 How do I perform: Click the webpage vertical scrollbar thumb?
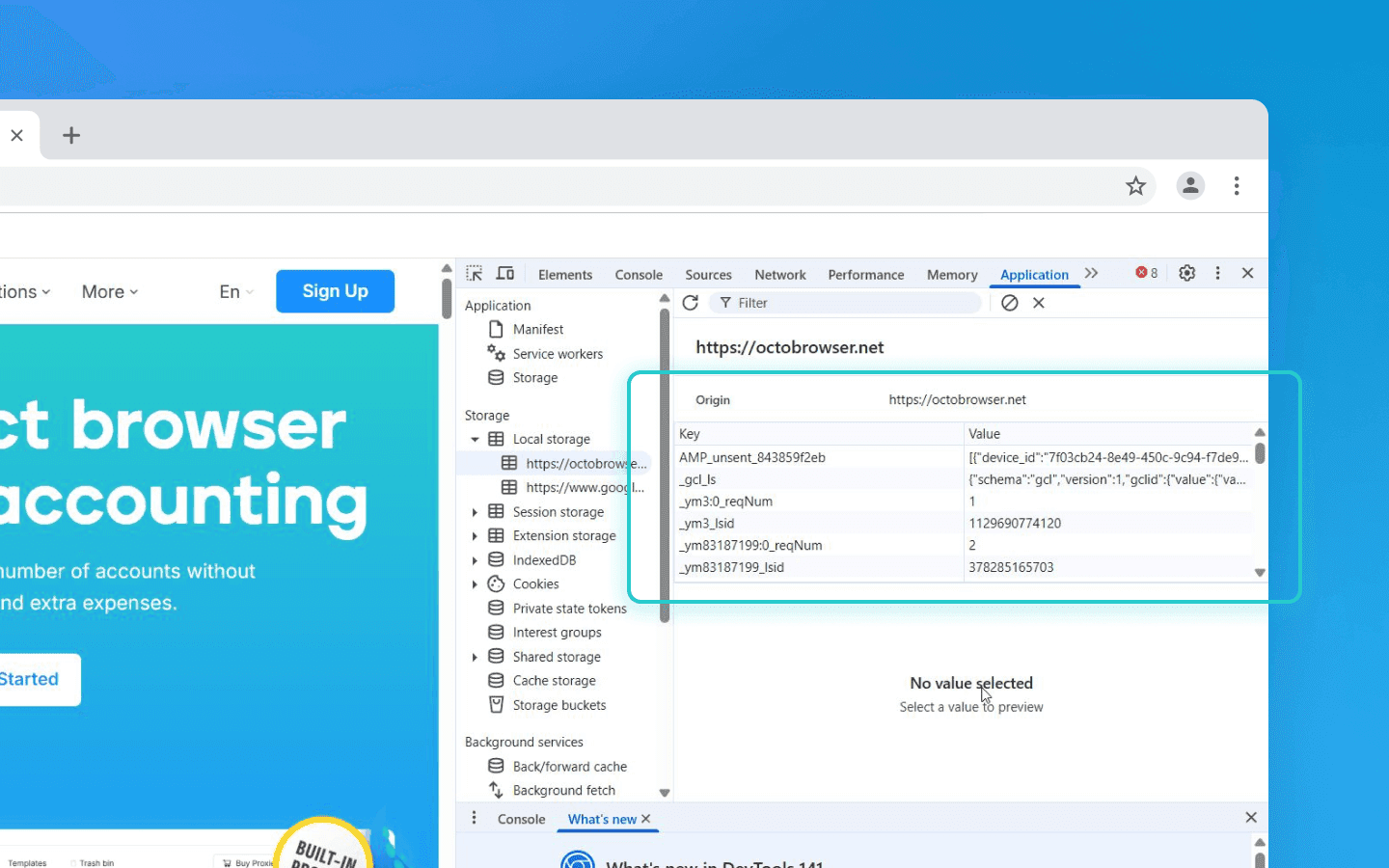click(x=447, y=298)
